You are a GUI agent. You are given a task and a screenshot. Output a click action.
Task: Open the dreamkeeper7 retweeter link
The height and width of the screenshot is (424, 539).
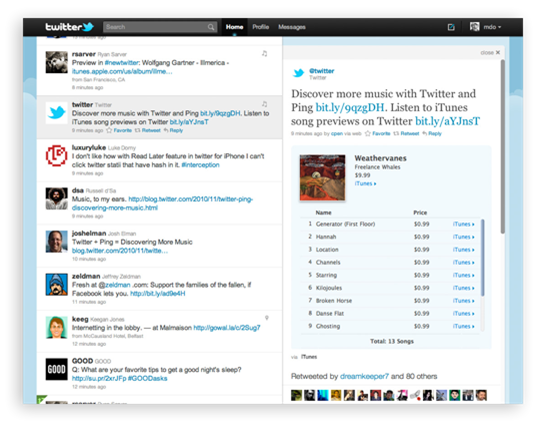(x=364, y=376)
